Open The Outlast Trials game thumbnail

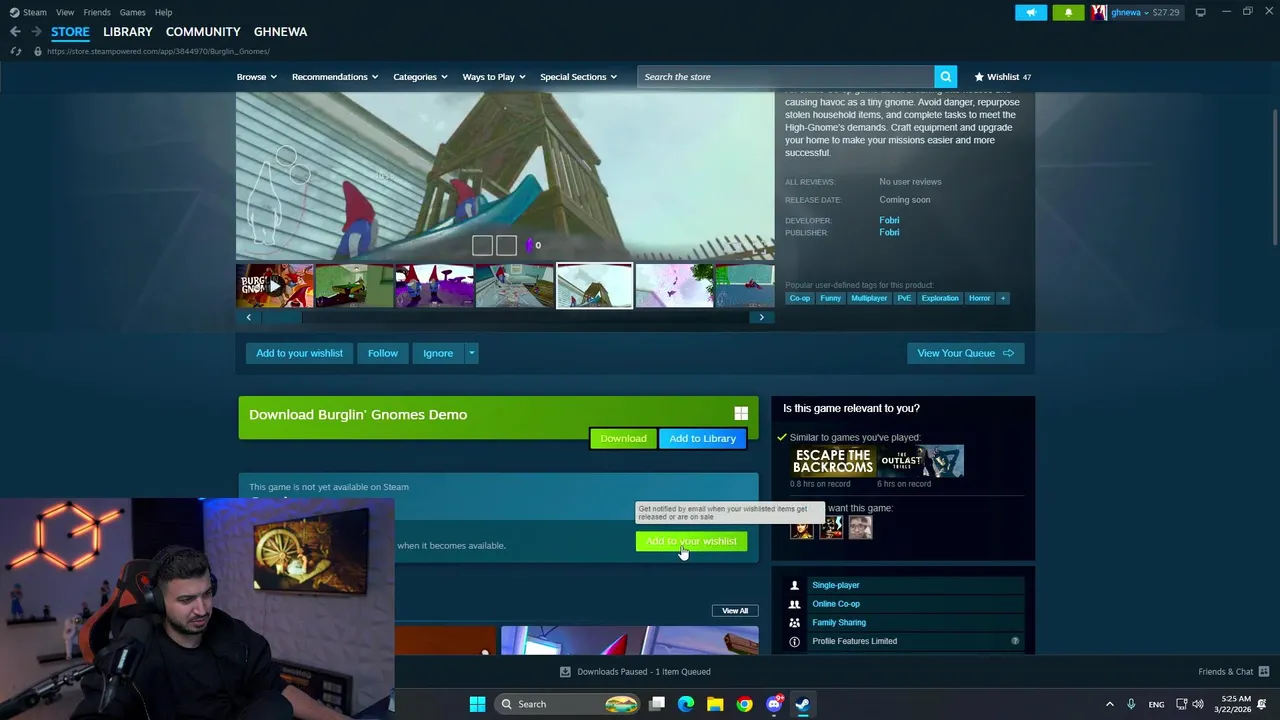(x=921, y=461)
